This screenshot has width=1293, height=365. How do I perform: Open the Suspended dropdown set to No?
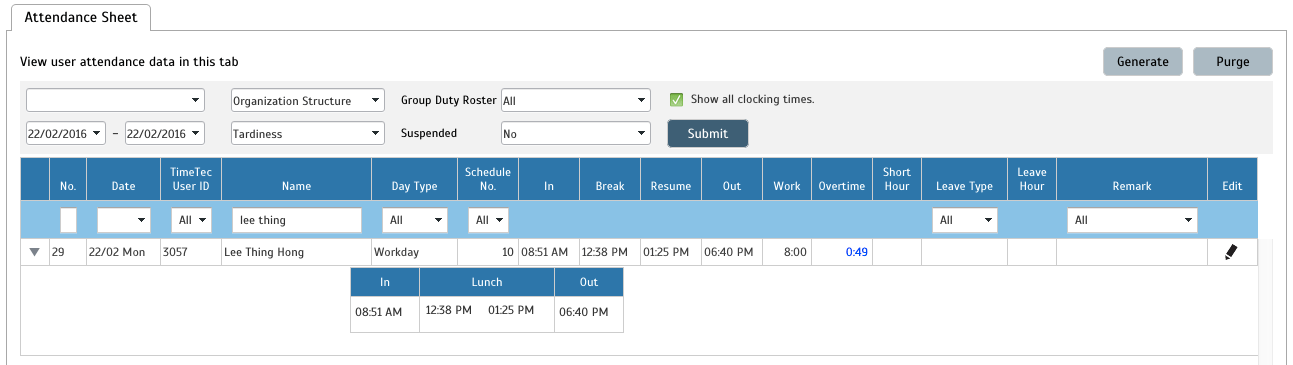pos(576,133)
